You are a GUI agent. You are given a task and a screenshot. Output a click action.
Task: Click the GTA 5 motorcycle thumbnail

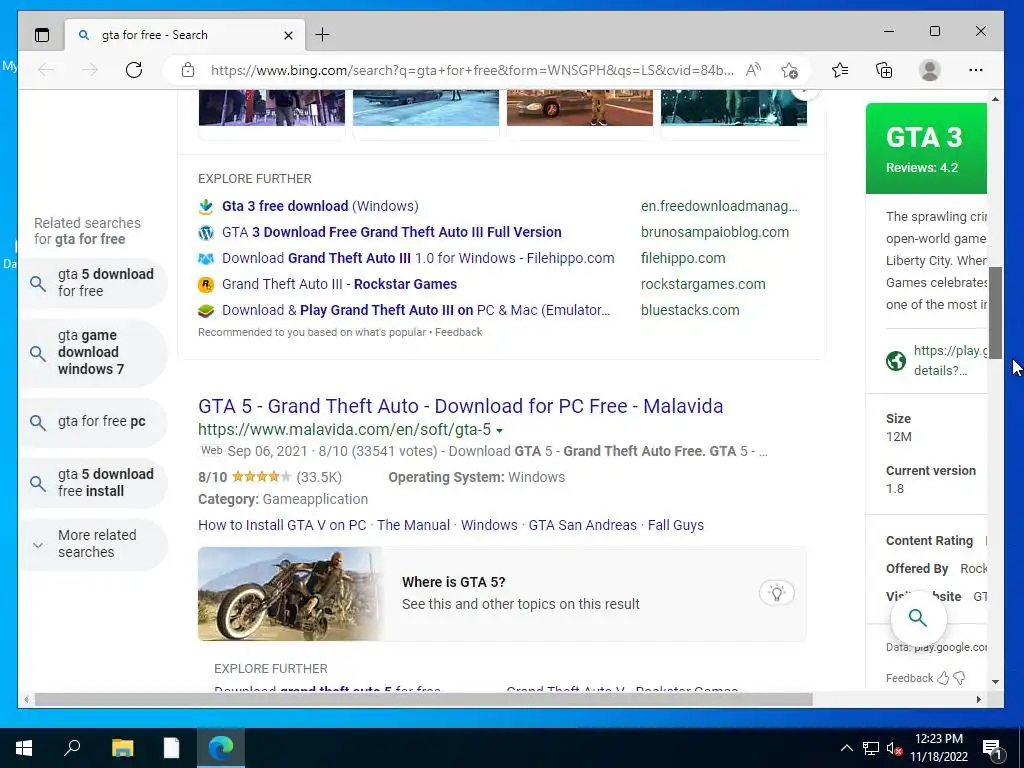291,594
